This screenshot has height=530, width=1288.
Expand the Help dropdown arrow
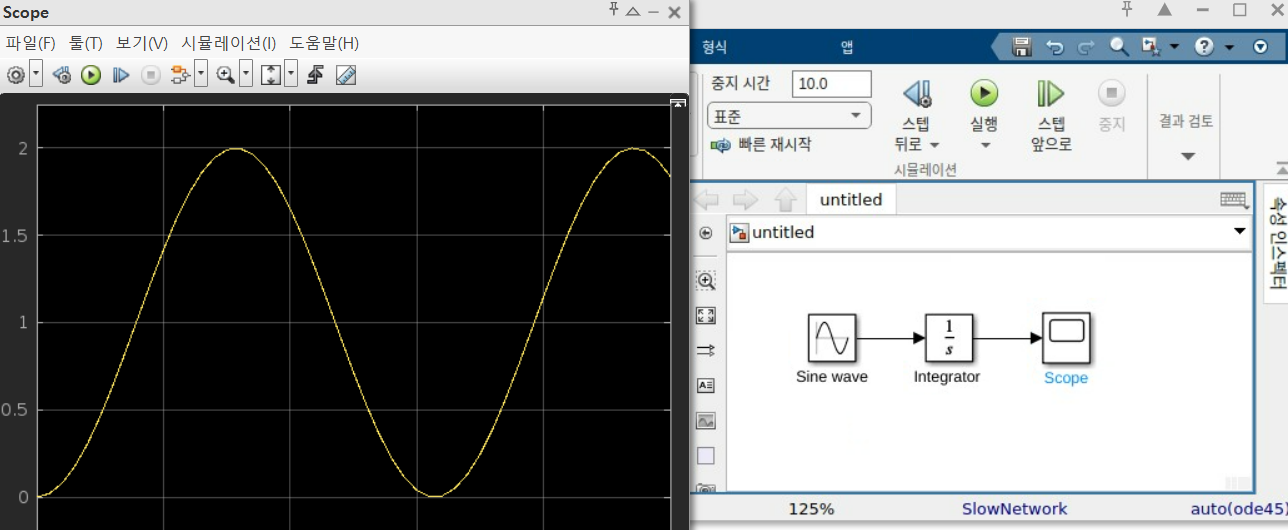pos(1229,47)
